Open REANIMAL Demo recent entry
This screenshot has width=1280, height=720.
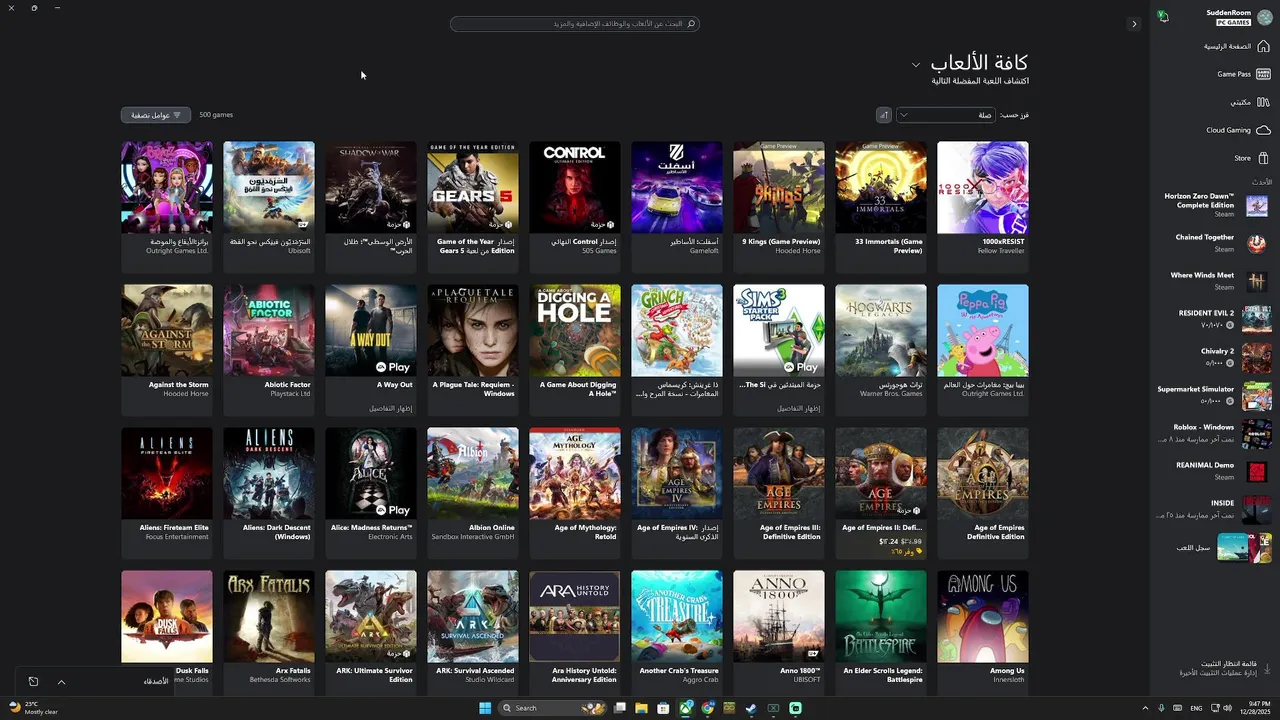click(1216, 471)
